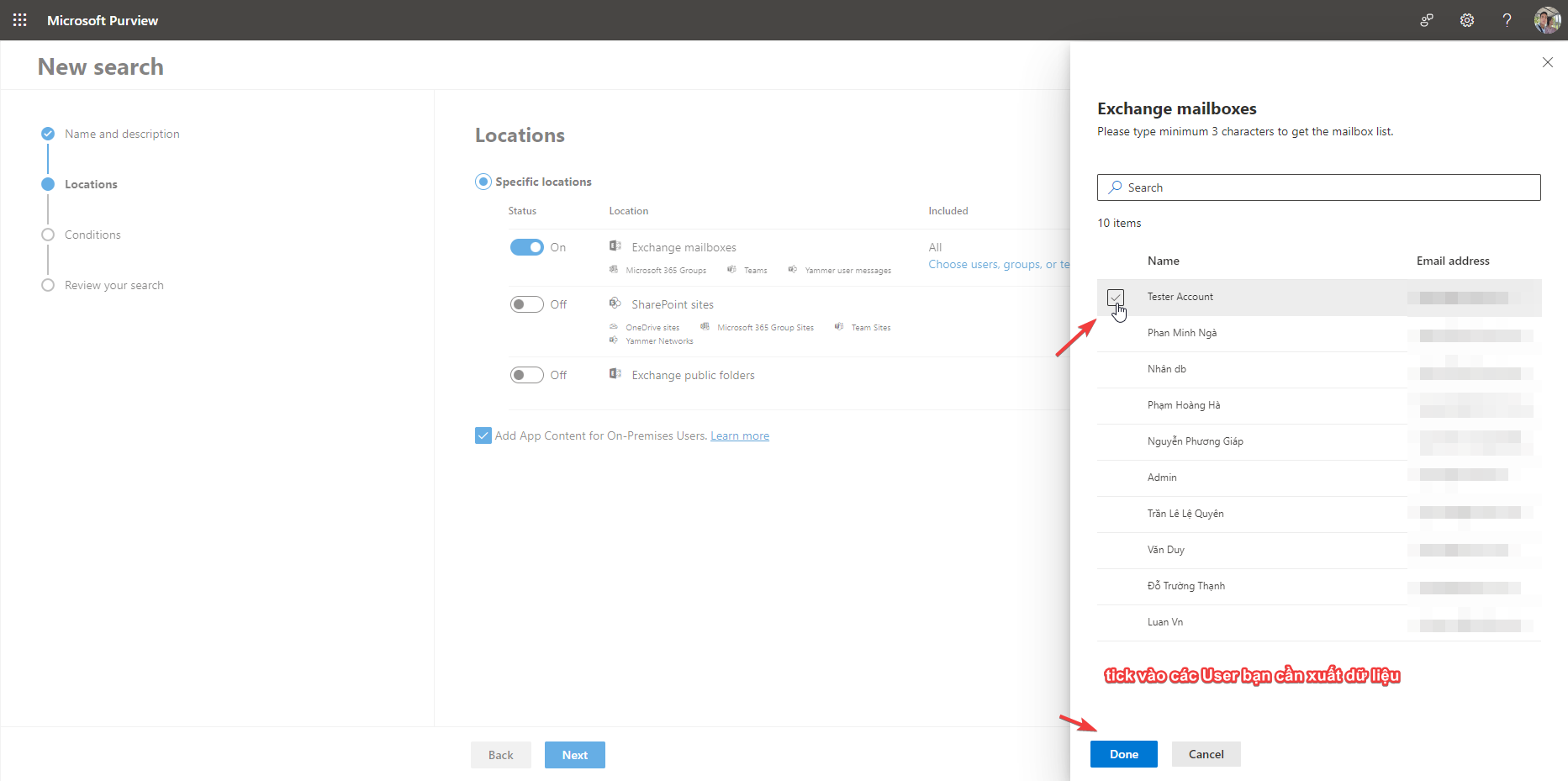Click the help question mark icon

(x=1507, y=20)
